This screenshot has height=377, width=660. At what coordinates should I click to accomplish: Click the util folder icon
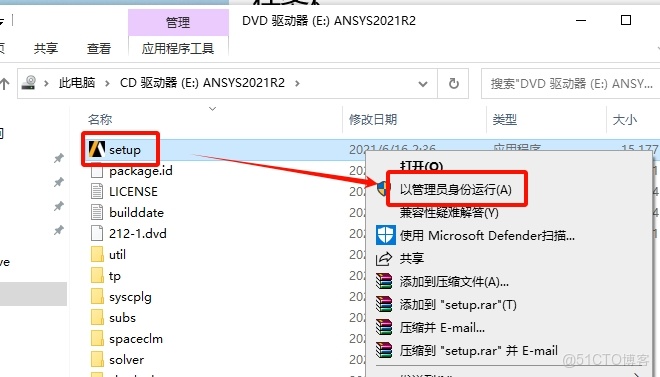click(97, 255)
